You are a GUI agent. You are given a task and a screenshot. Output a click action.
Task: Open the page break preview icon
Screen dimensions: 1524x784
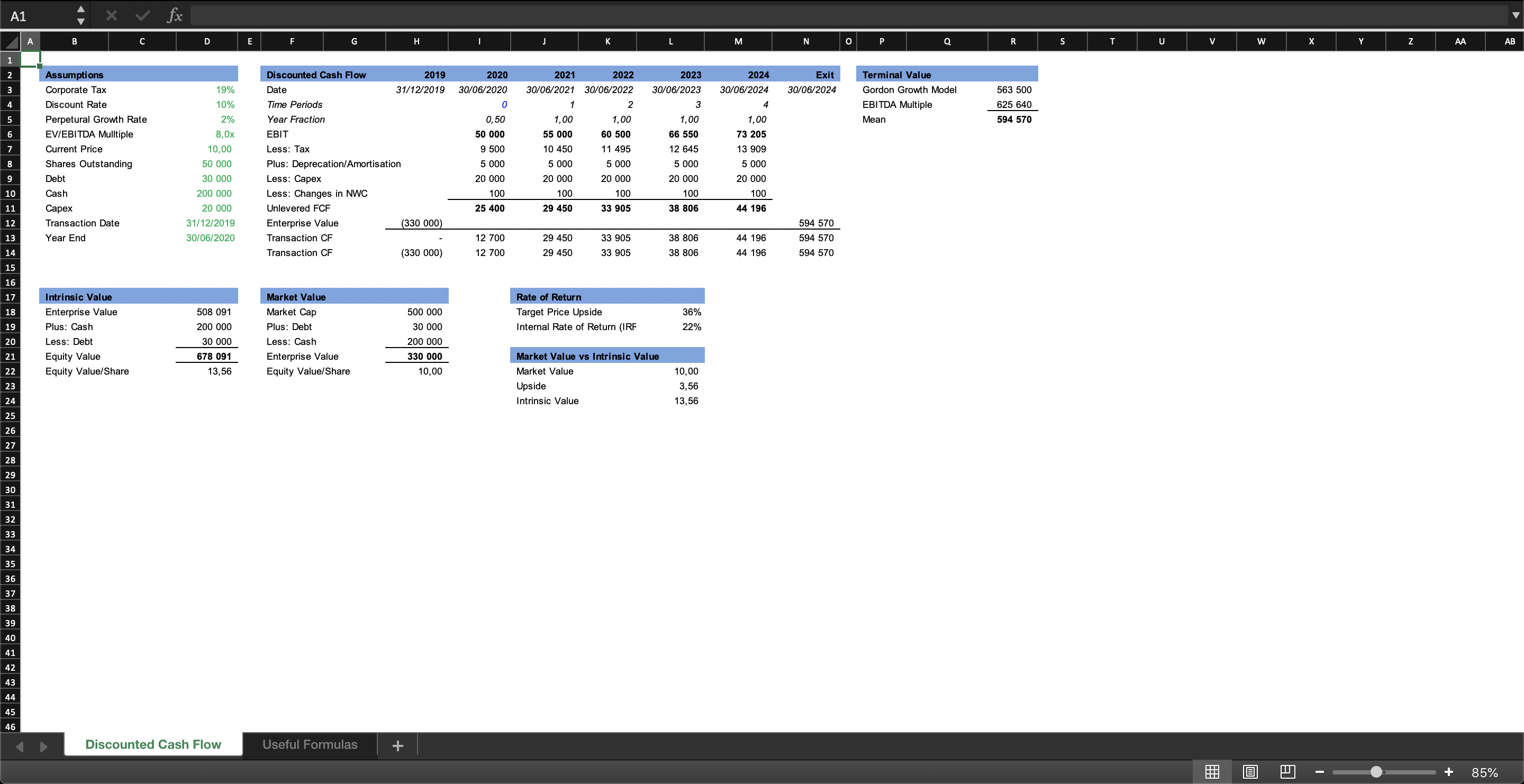(x=1288, y=771)
